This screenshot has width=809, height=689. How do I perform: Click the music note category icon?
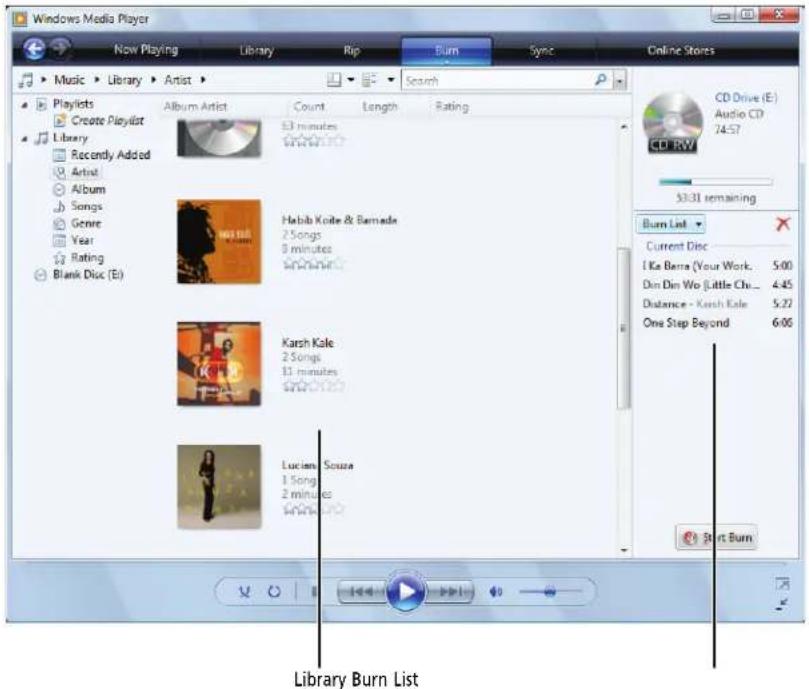[26, 80]
